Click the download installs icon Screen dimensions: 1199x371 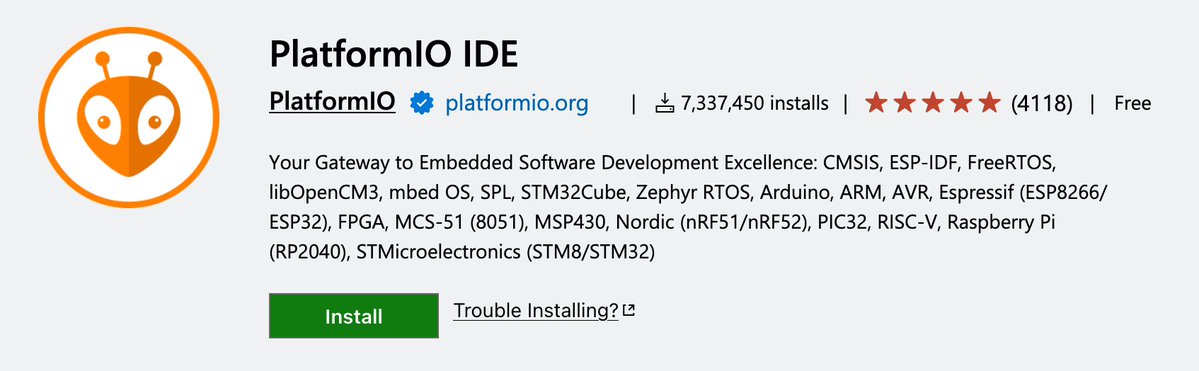tap(664, 103)
